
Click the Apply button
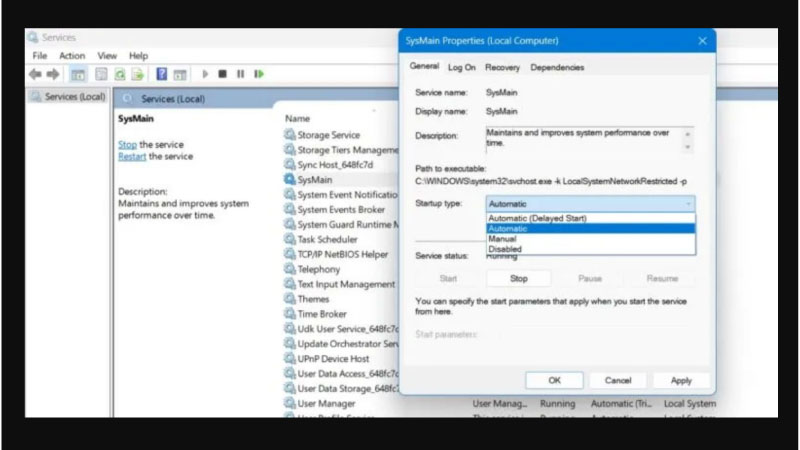click(681, 380)
